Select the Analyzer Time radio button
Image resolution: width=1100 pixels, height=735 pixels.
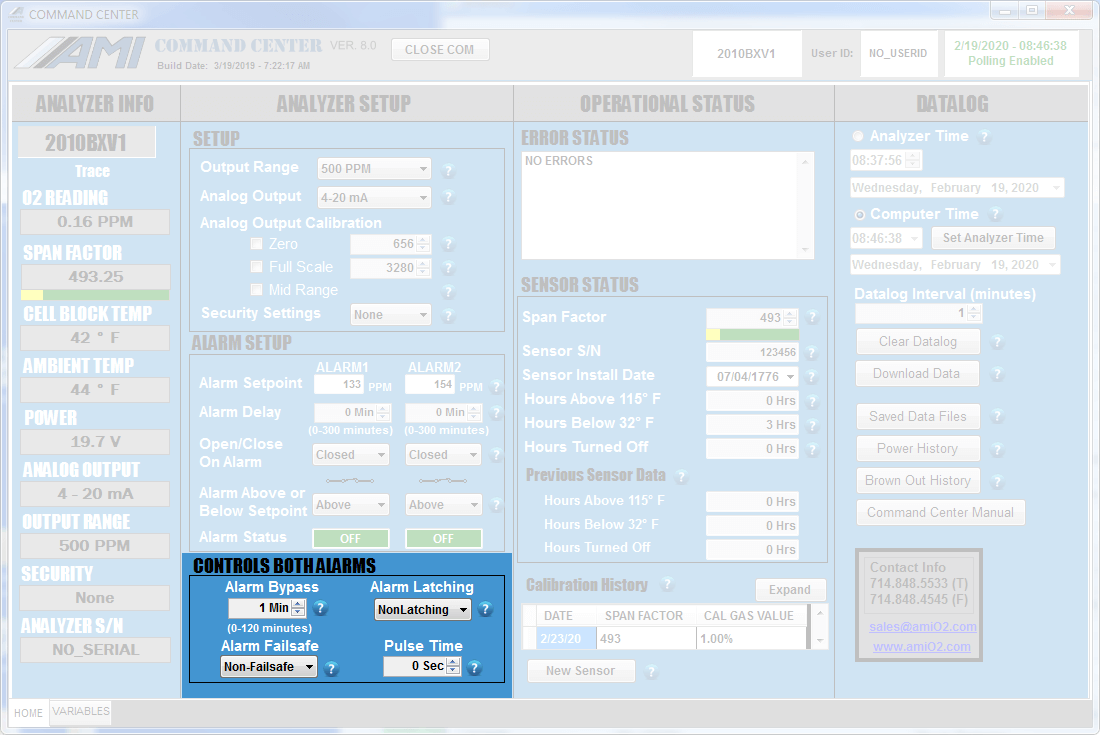[x=857, y=136]
